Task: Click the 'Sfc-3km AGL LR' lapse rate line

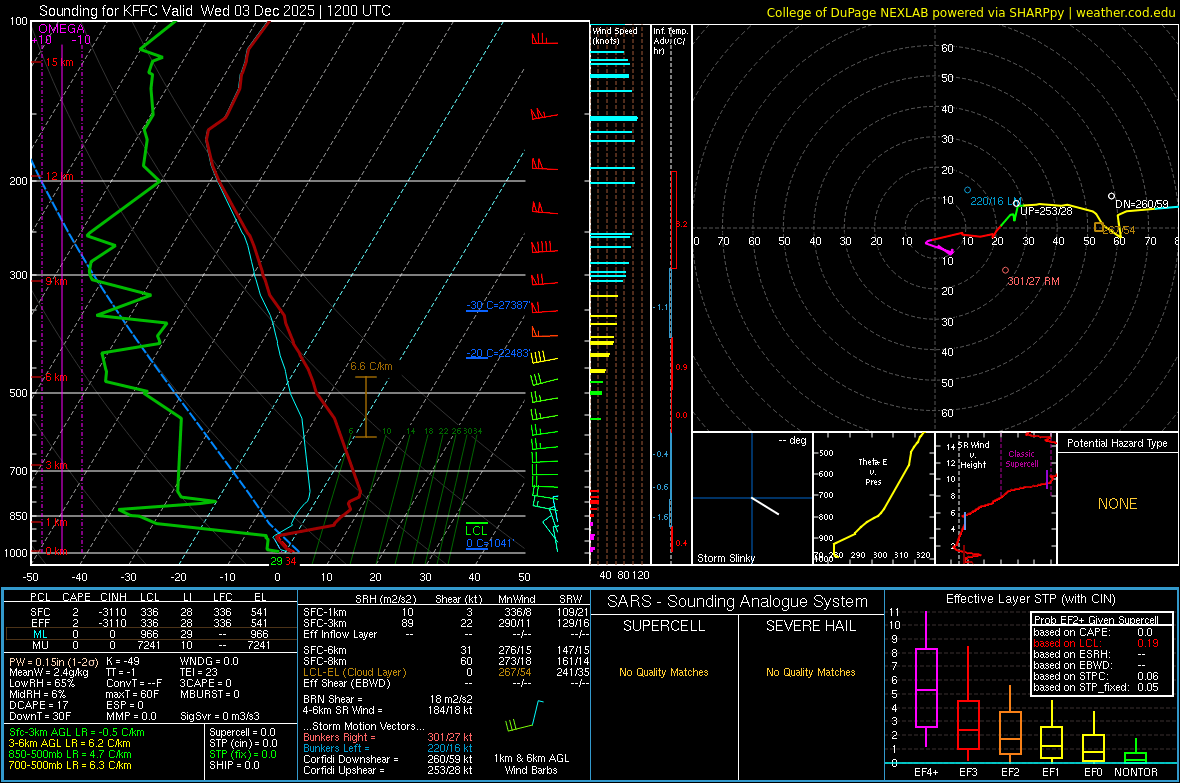Action: pos(77,732)
